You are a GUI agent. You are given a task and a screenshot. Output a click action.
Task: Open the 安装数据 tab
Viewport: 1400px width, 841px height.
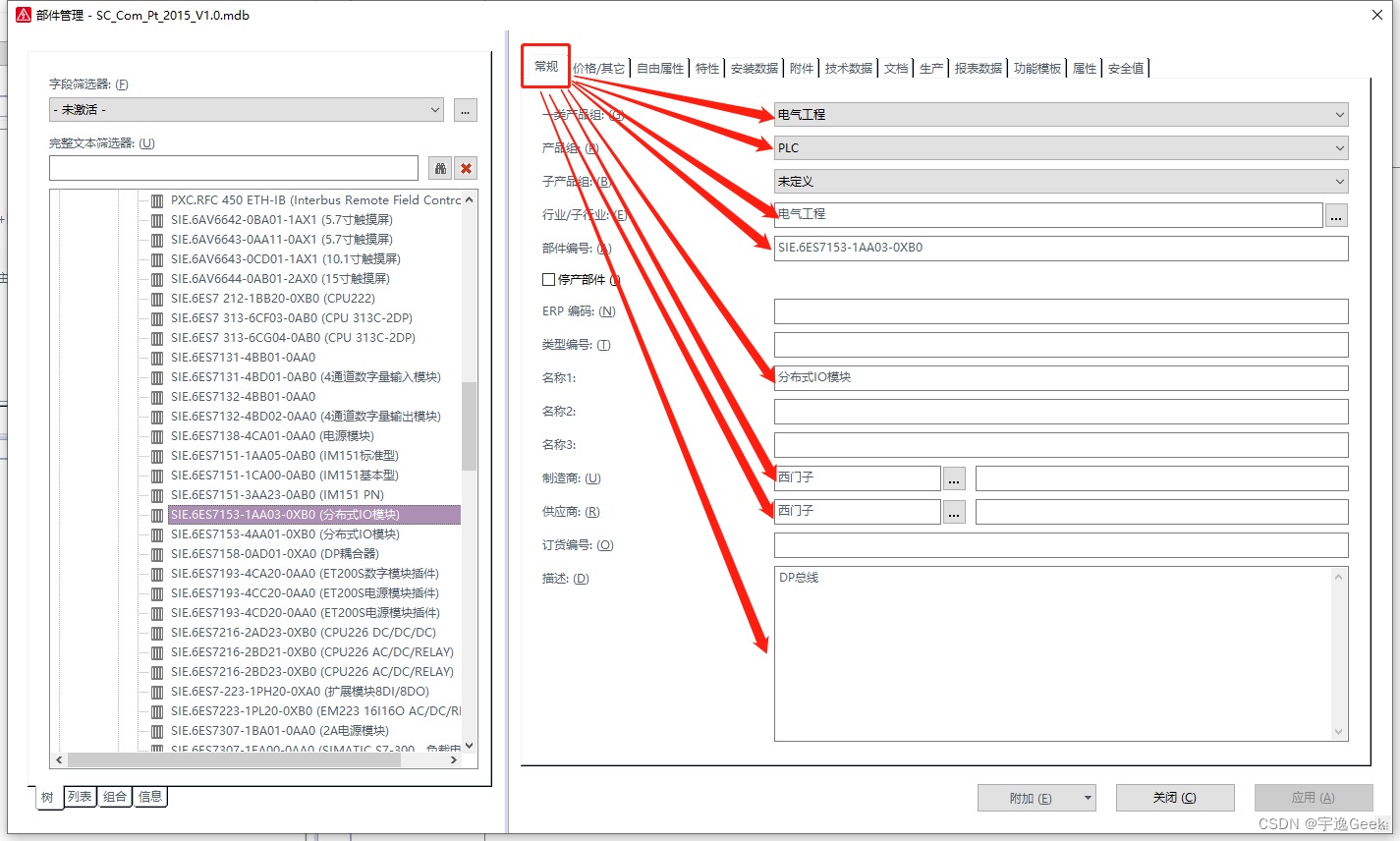click(x=754, y=69)
